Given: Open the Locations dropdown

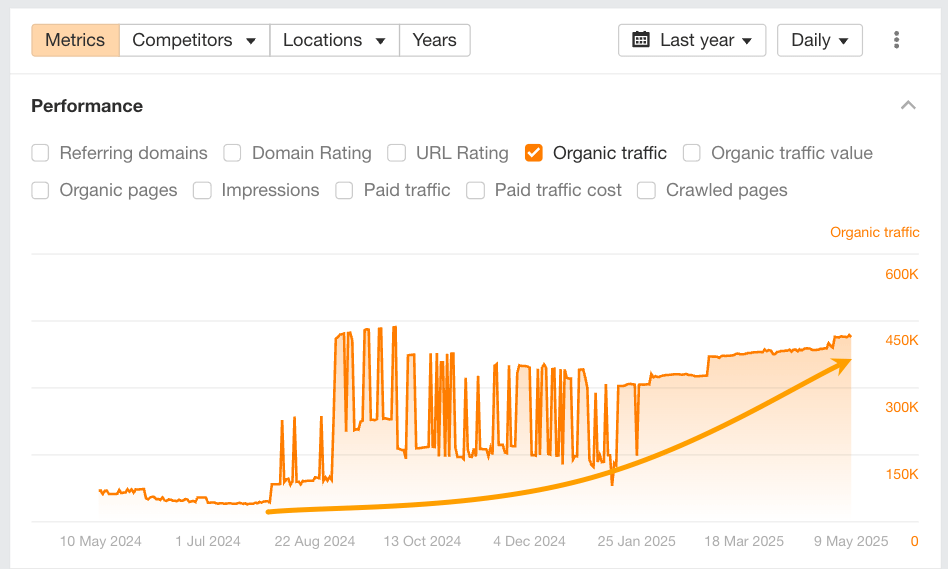Looking at the screenshot, I should [x=334, y=40].
